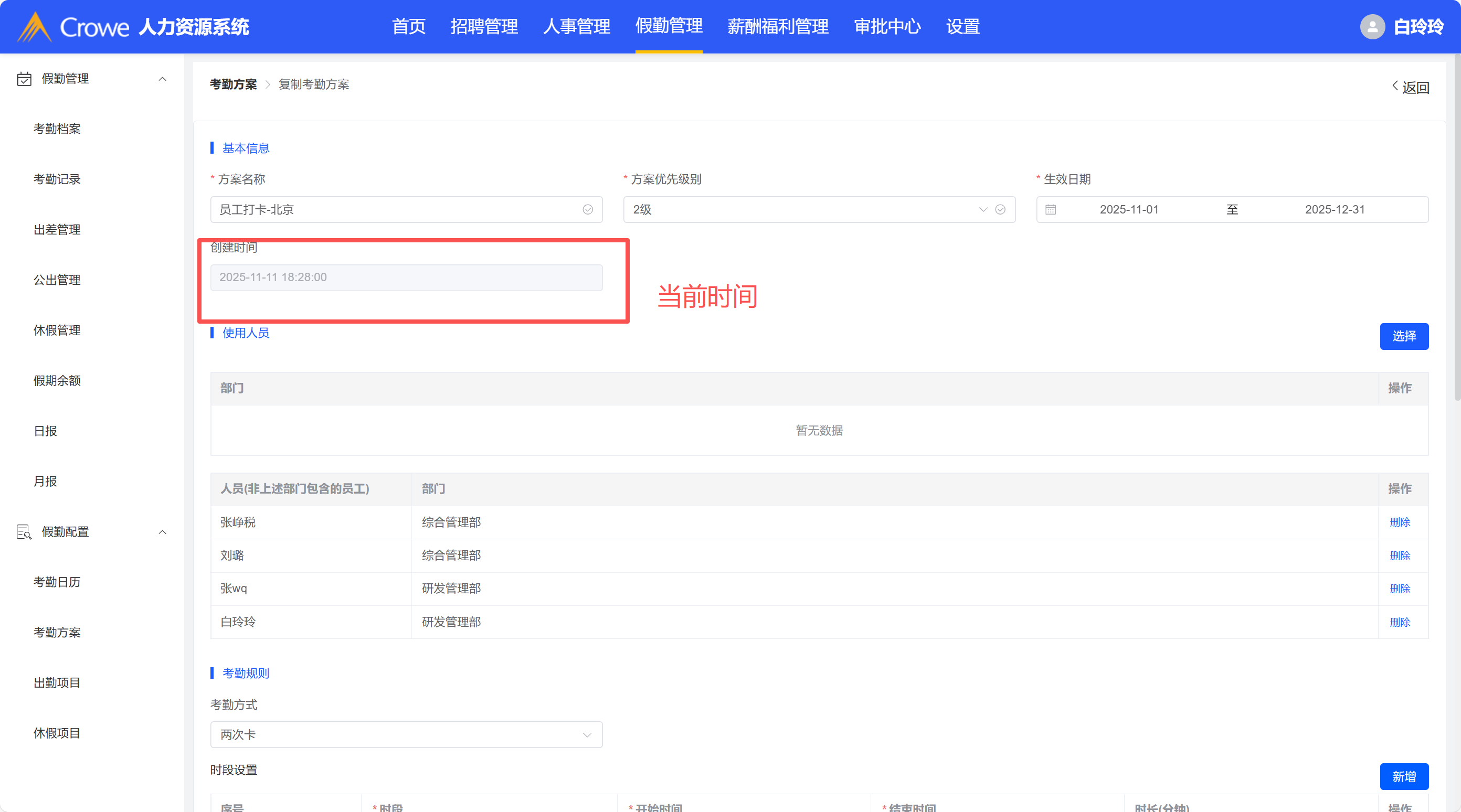
Task: Collapse the 假勤管理 sidebar group
Action: 162,79
